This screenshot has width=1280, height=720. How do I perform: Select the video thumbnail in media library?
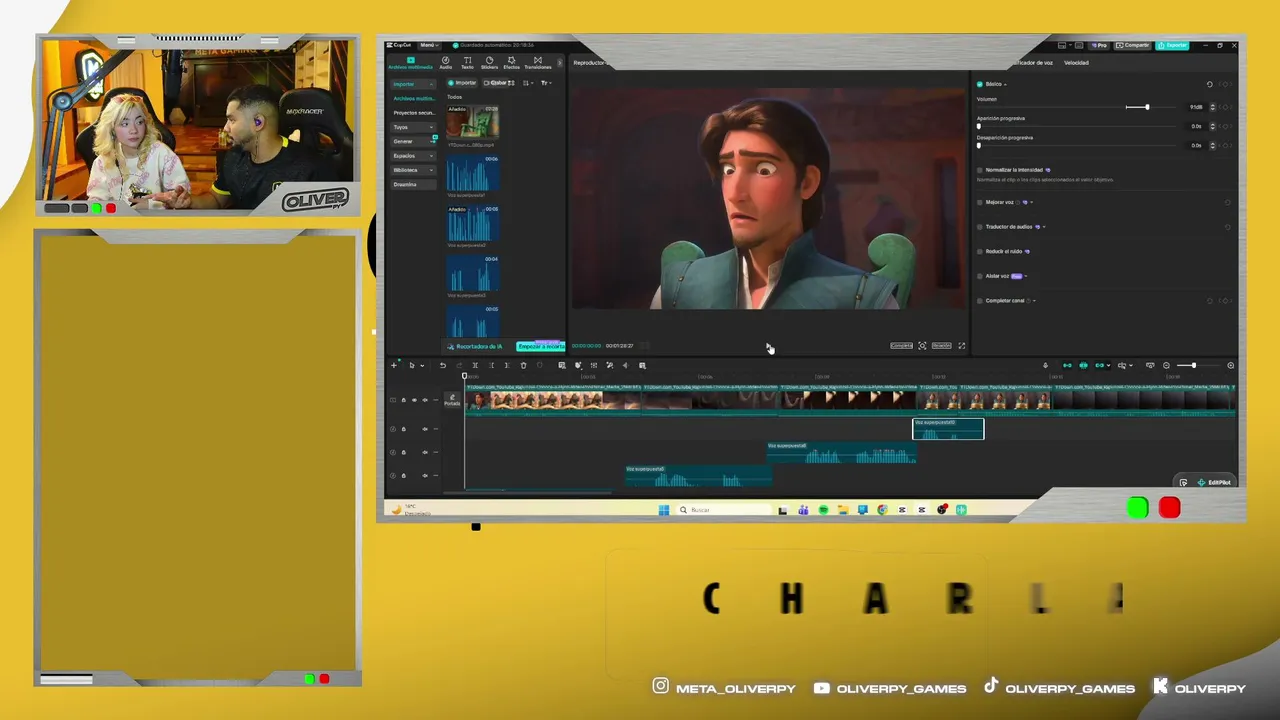pyautogui.click(x=473, y=122)
